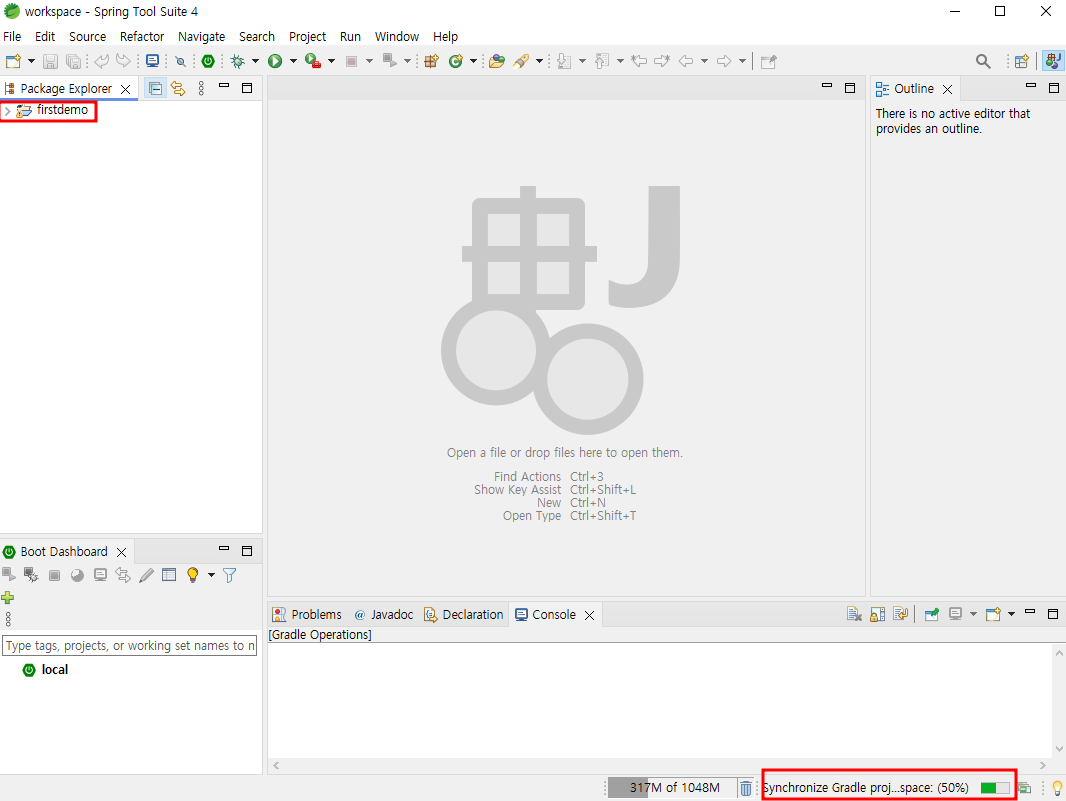
Task: Toggle Pin Console button
Action: (x=931, y=614)
